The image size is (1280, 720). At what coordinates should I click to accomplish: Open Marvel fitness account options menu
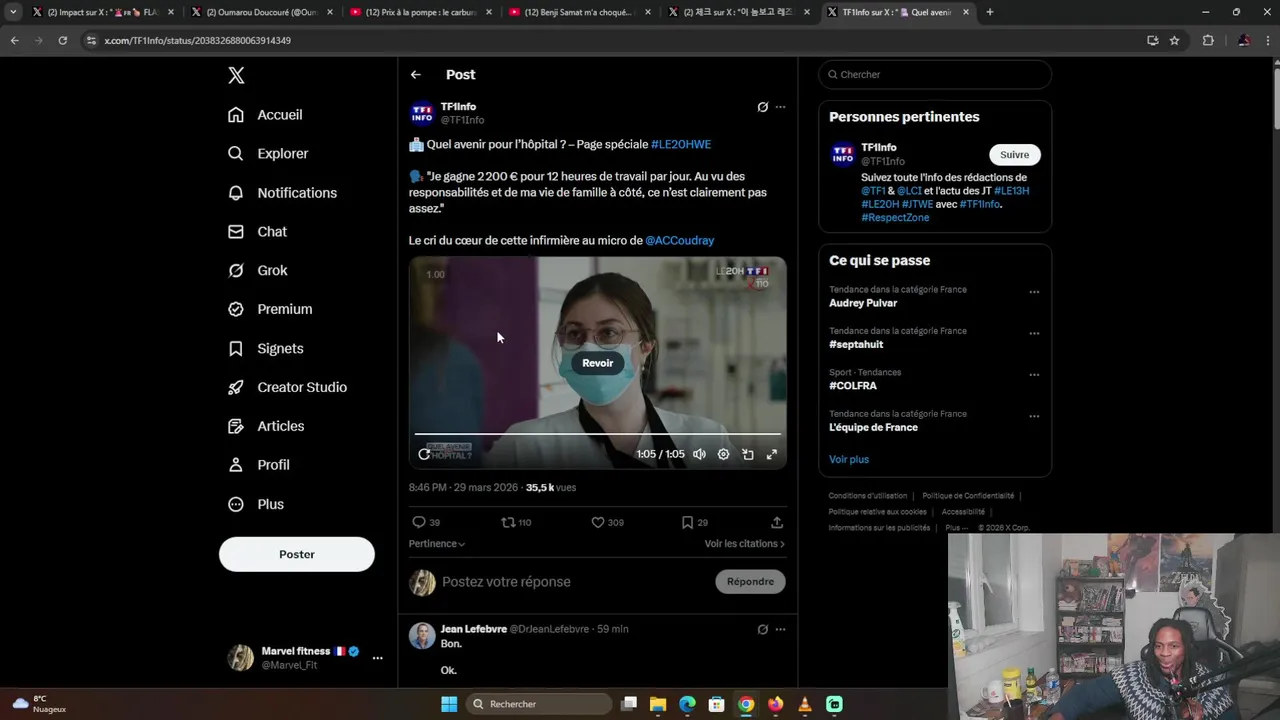tap(377, 658)
